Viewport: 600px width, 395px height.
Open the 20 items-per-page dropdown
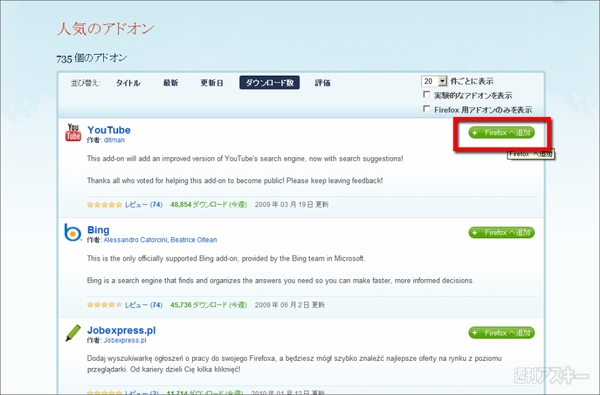[434, 81]
